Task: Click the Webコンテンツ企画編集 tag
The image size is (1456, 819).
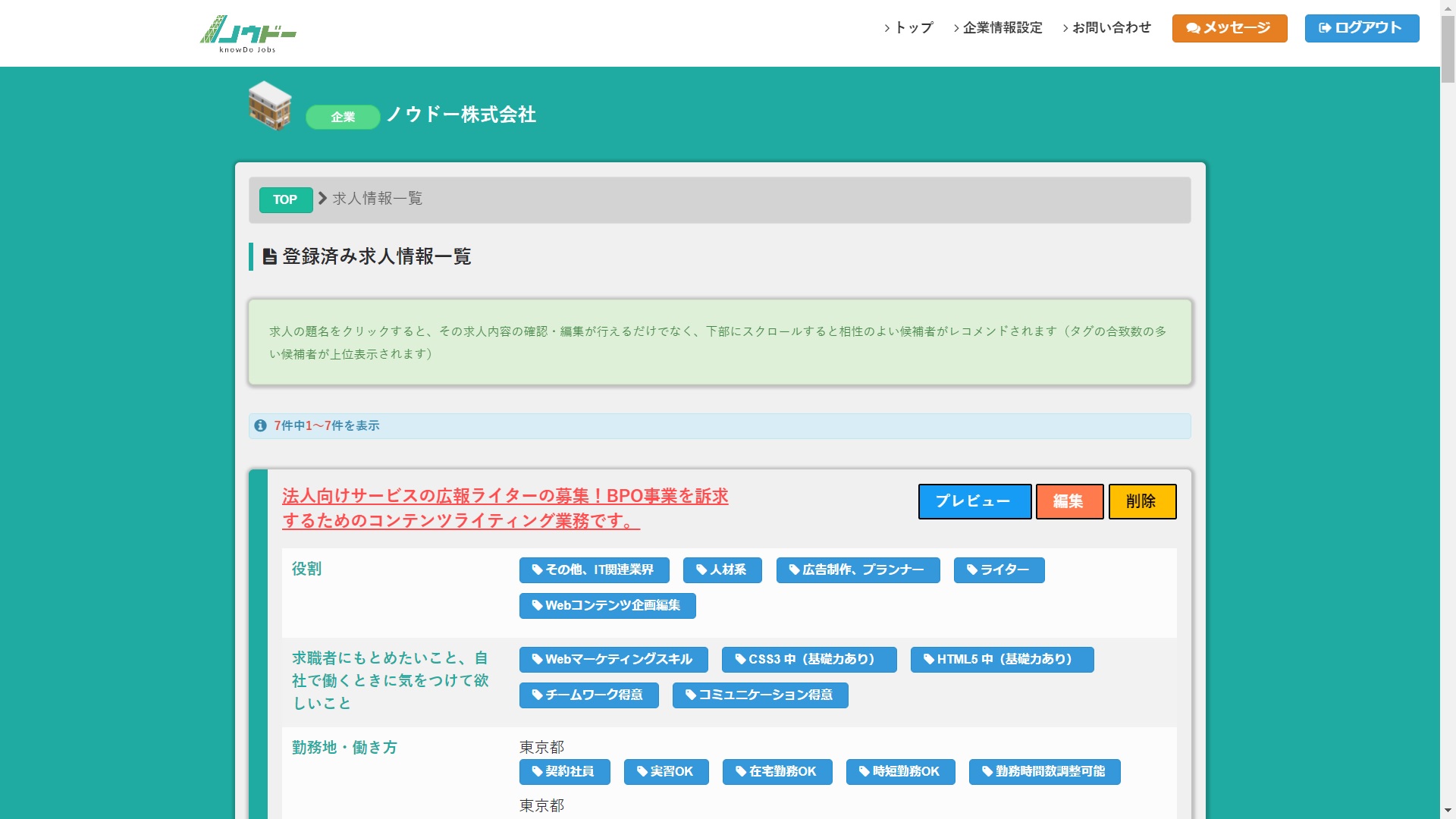Action: point(607,606)
